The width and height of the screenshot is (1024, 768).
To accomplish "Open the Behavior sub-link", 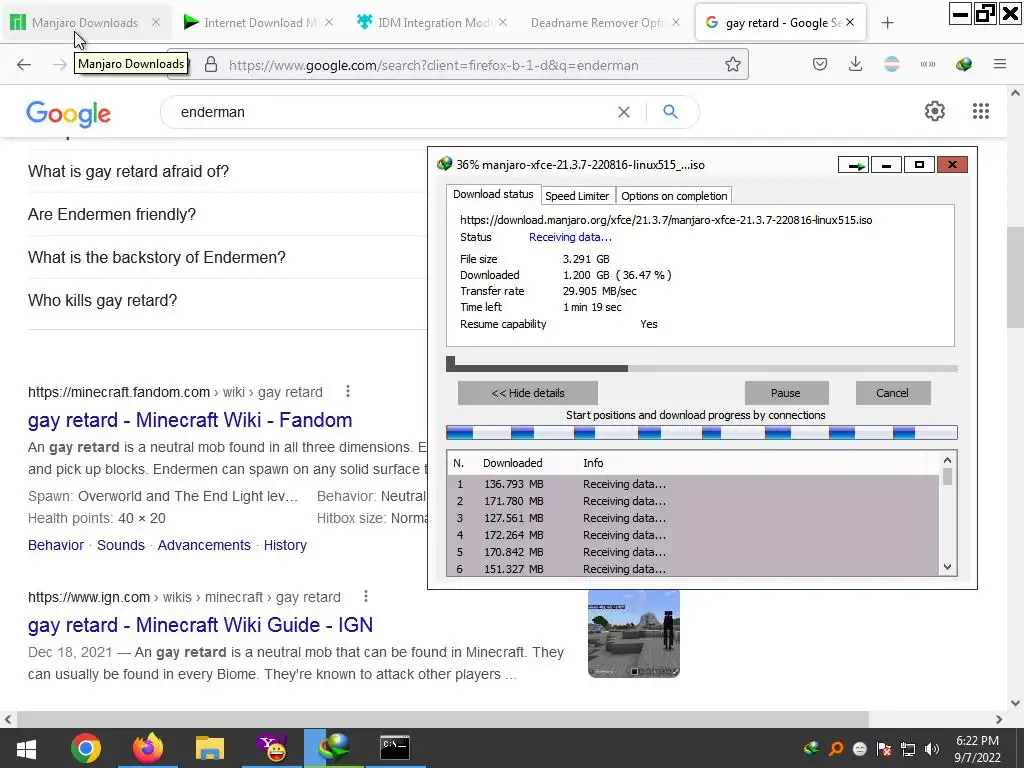I will click(x=56, y=545).
